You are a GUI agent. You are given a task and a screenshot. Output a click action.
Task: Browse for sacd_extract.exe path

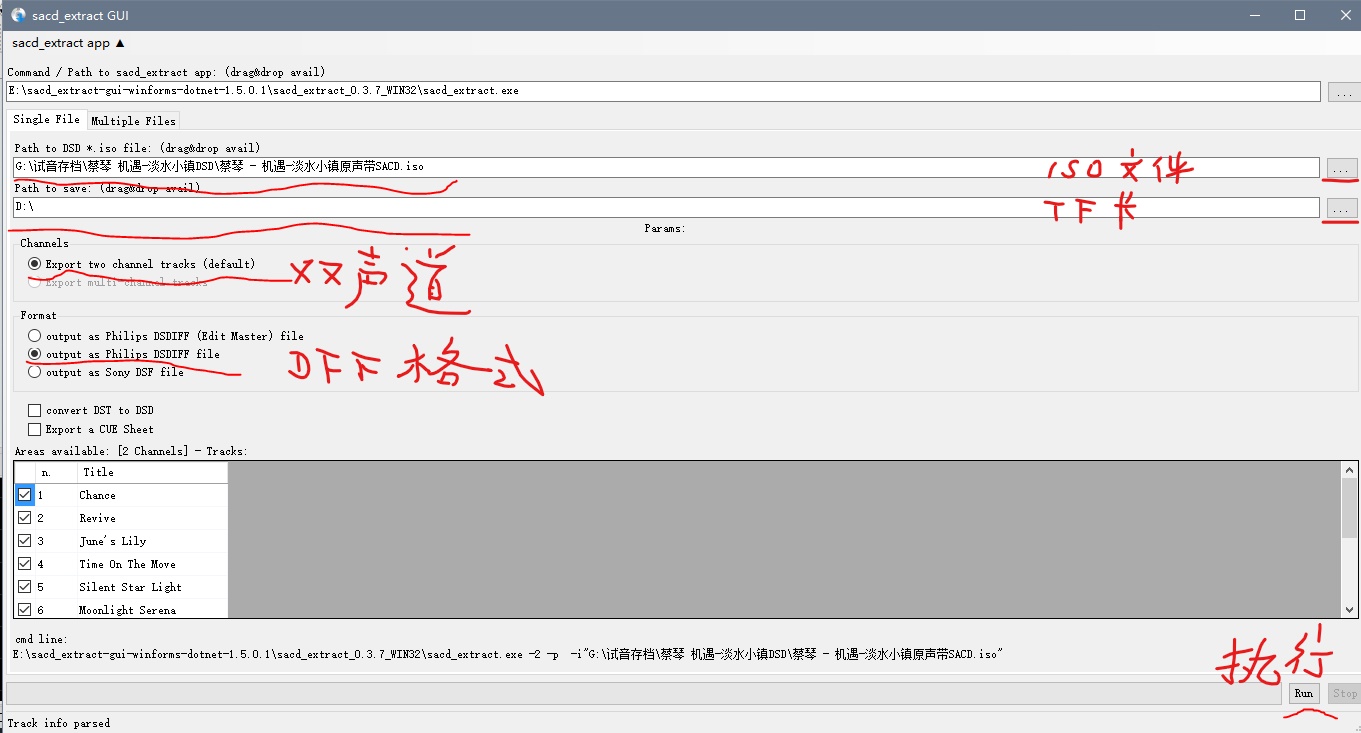(x=1342, y=92)
